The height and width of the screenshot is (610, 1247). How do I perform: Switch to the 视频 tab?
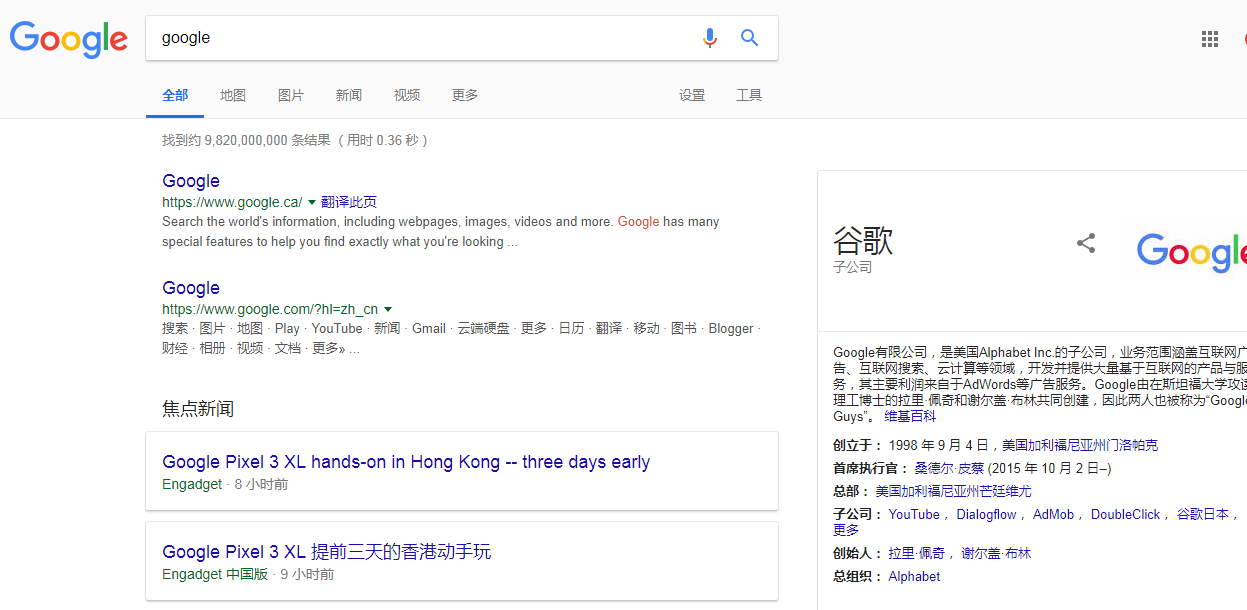(x=407, y=95)
